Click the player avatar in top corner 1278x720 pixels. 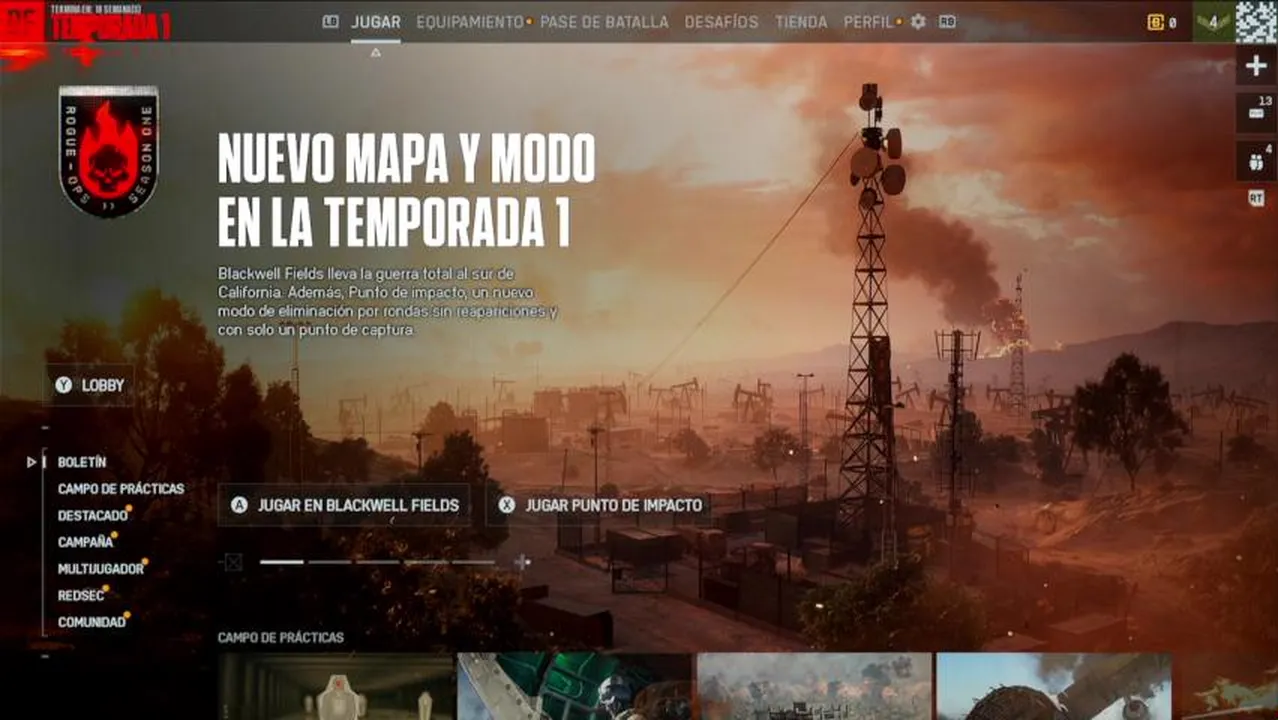(1256, 21)
